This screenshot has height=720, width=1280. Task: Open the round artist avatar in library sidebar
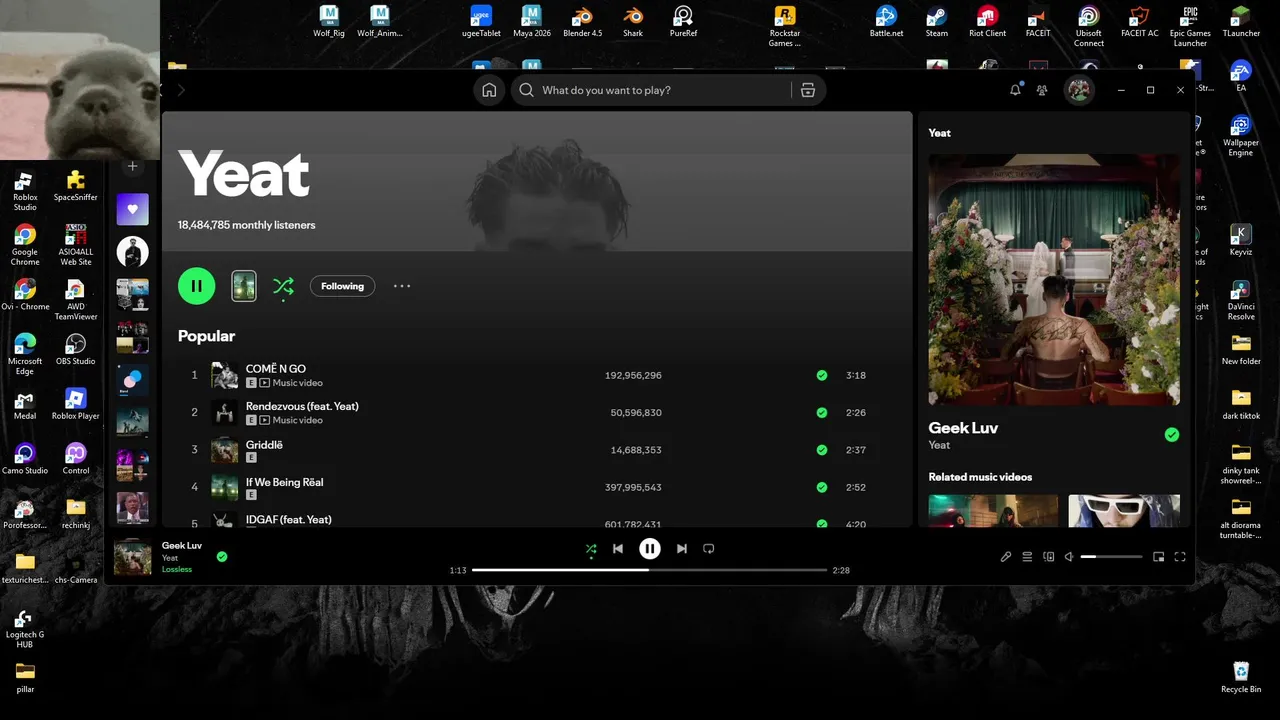click(133, 252)
